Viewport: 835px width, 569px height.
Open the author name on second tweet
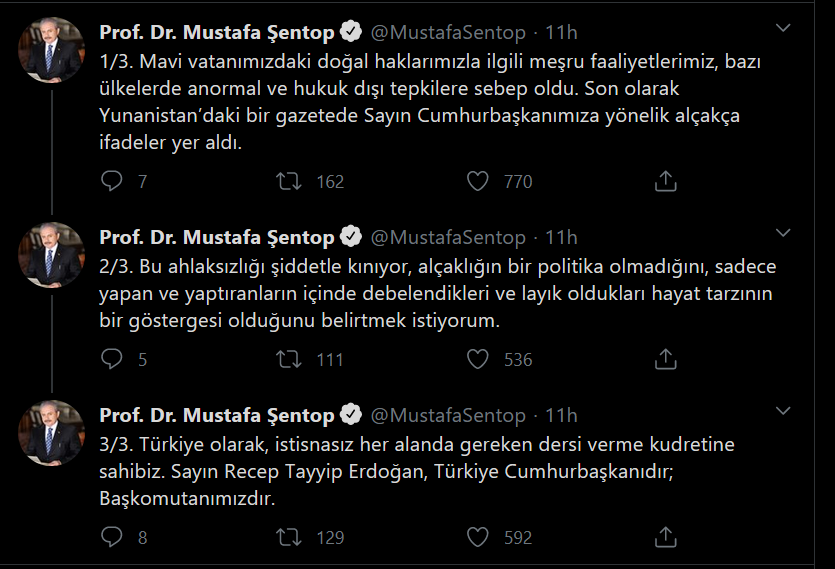(217, 237)
